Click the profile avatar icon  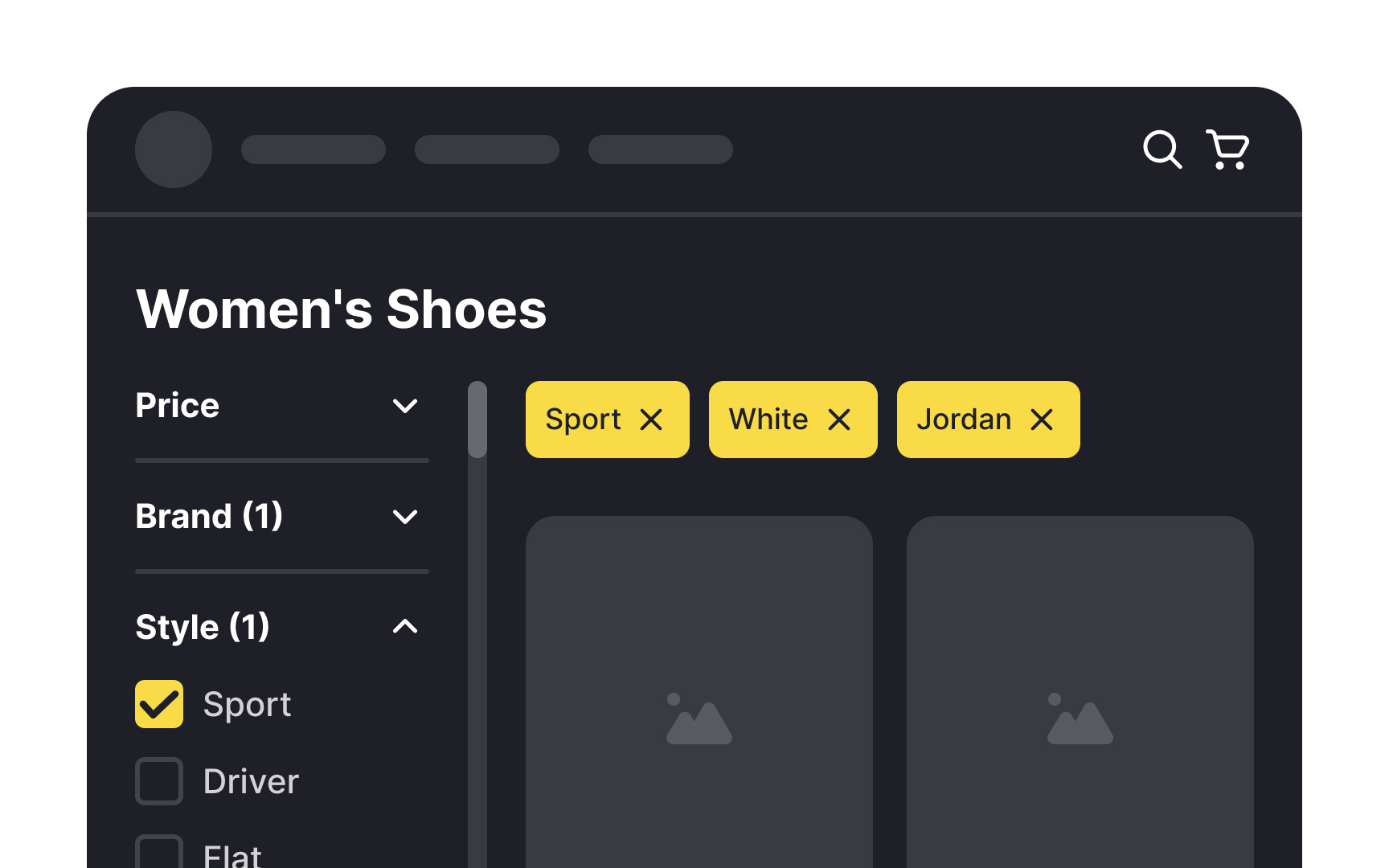174,149
